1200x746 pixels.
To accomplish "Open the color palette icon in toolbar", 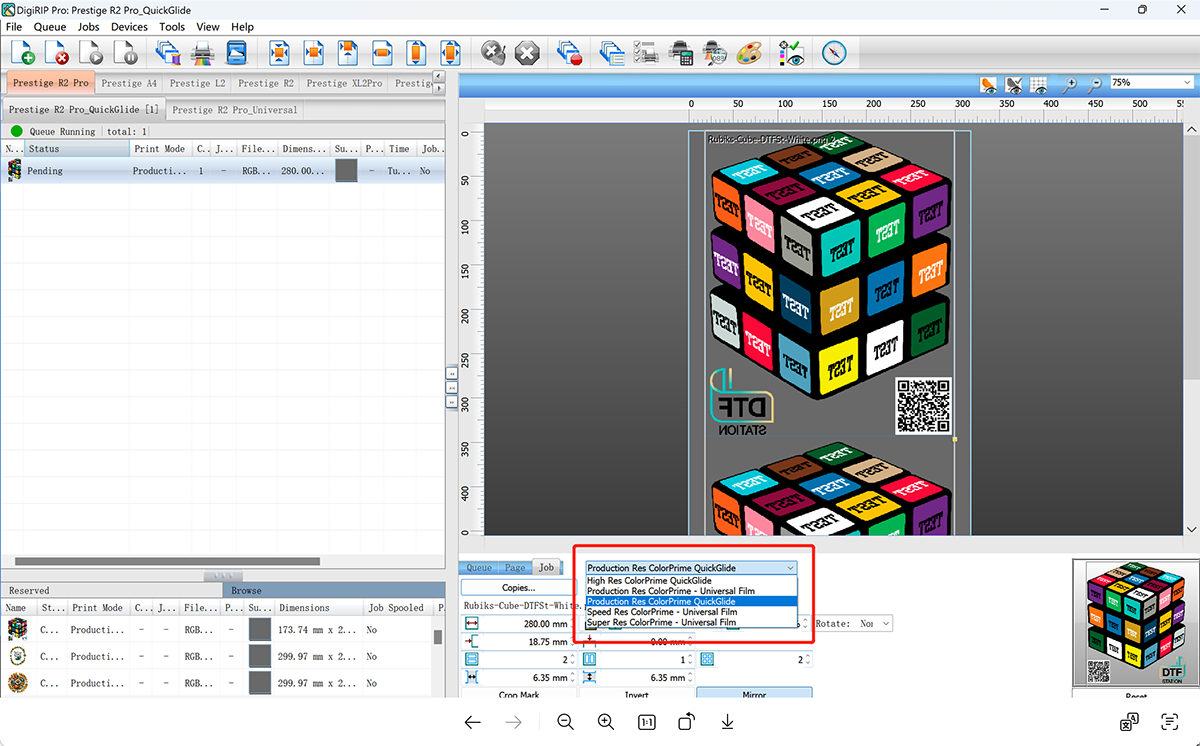I will coord(749,53).
